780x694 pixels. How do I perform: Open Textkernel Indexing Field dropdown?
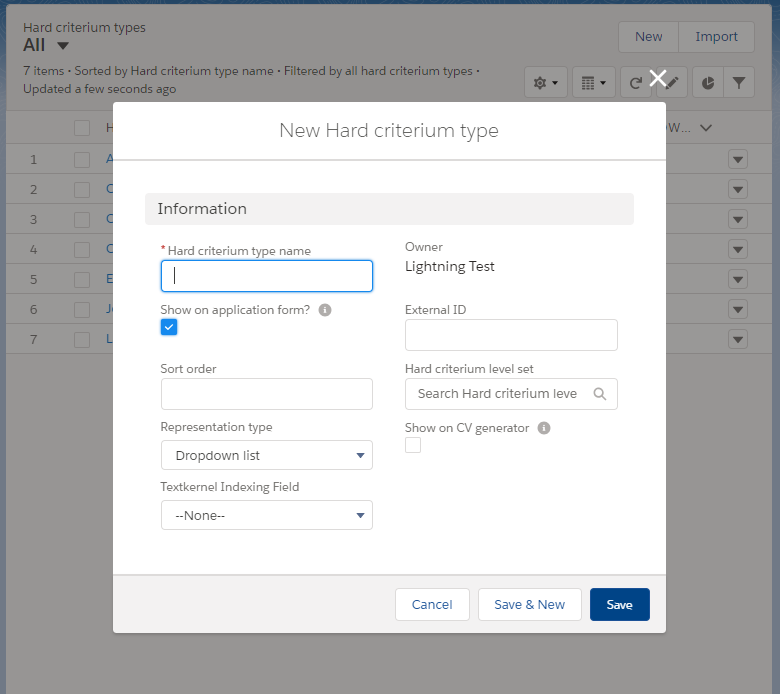(267, 515)
